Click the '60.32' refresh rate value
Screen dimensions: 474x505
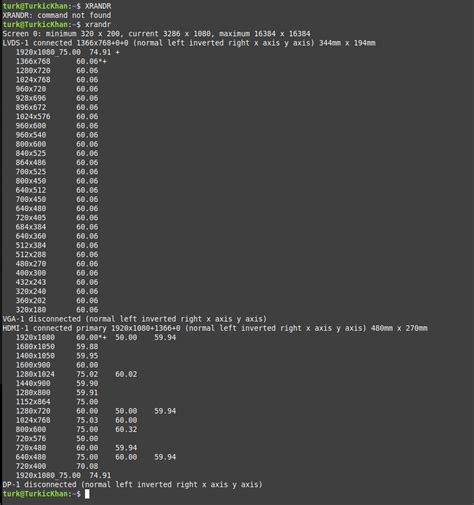pos(126,429)
